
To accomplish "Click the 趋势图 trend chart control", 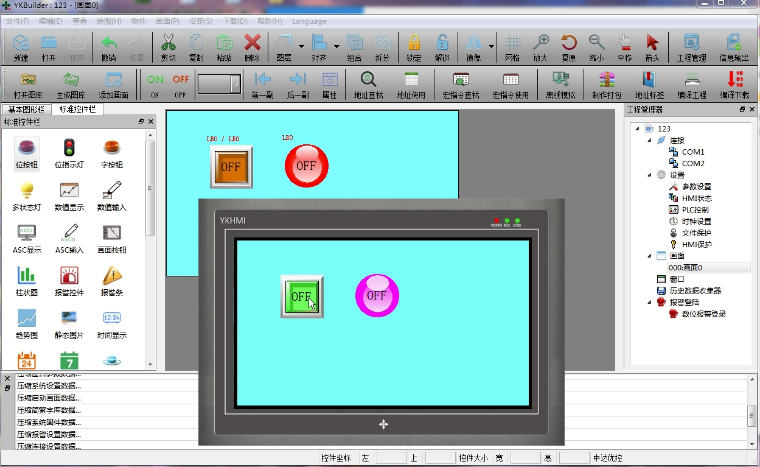I will tap(27, 321).
